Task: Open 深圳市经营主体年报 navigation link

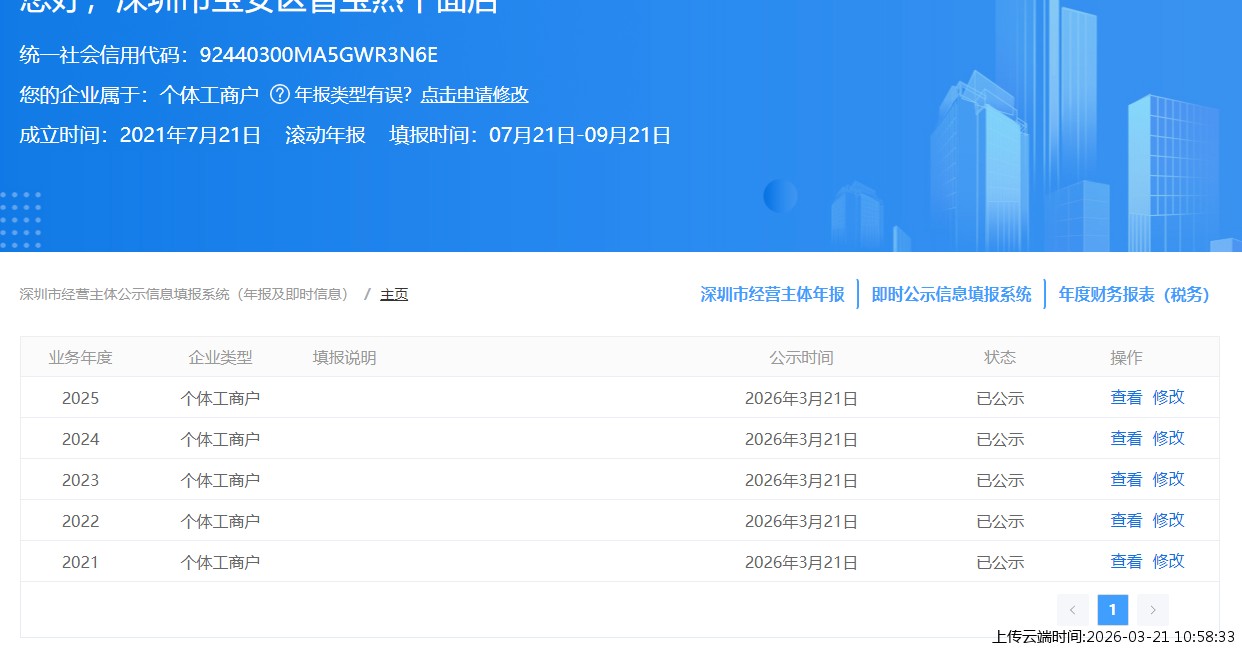Action: (x=771, y=294)
